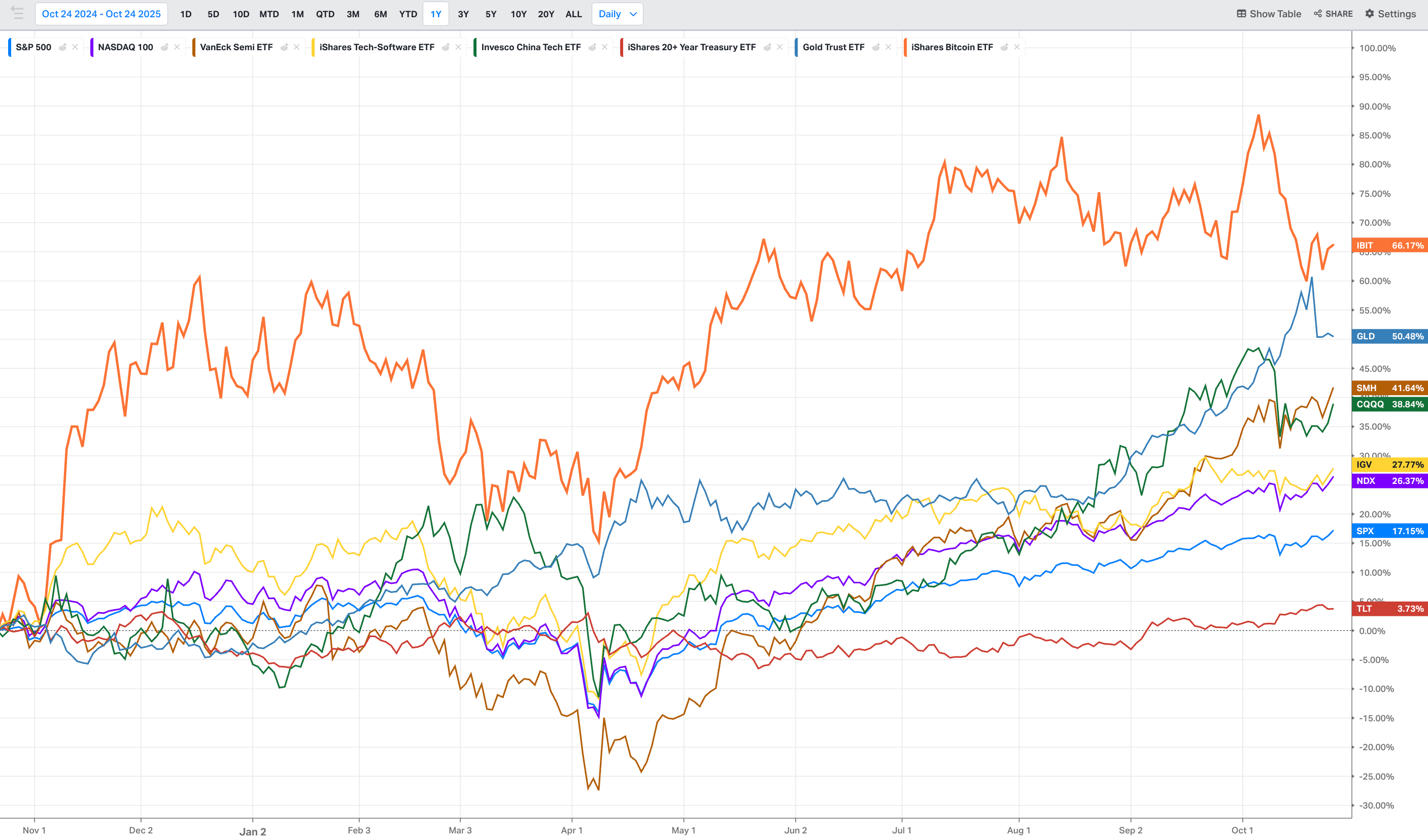Click the layers-plus icon beside VanEck Semi ETF
This screenshot has height=840, width=1428.
(284, 47)
